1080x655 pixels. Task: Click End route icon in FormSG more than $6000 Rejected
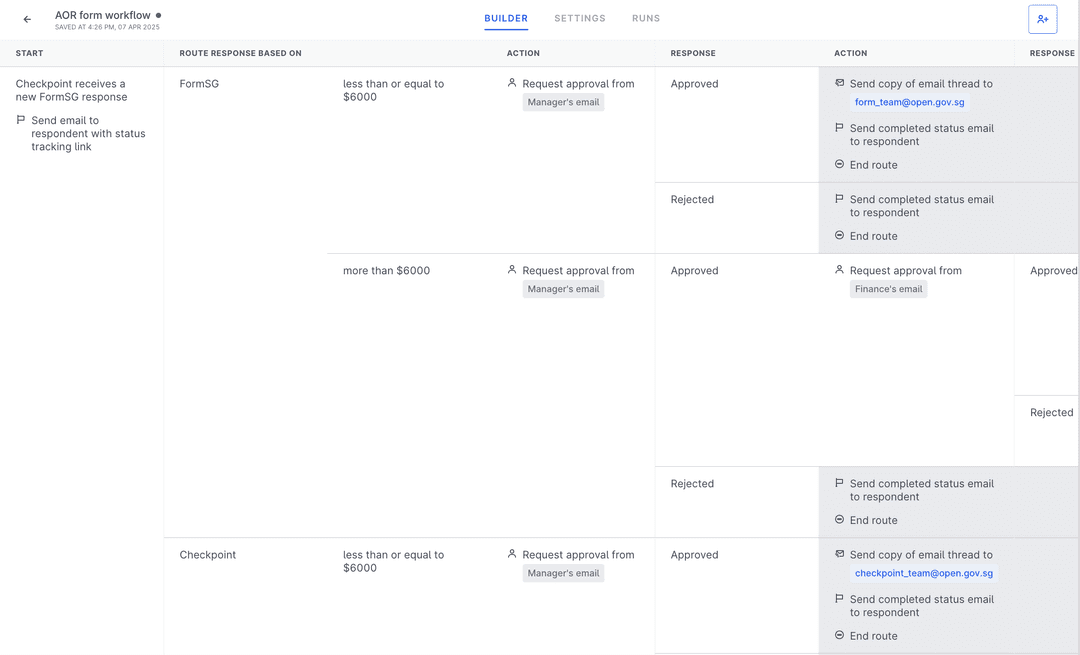pos(839,519)
